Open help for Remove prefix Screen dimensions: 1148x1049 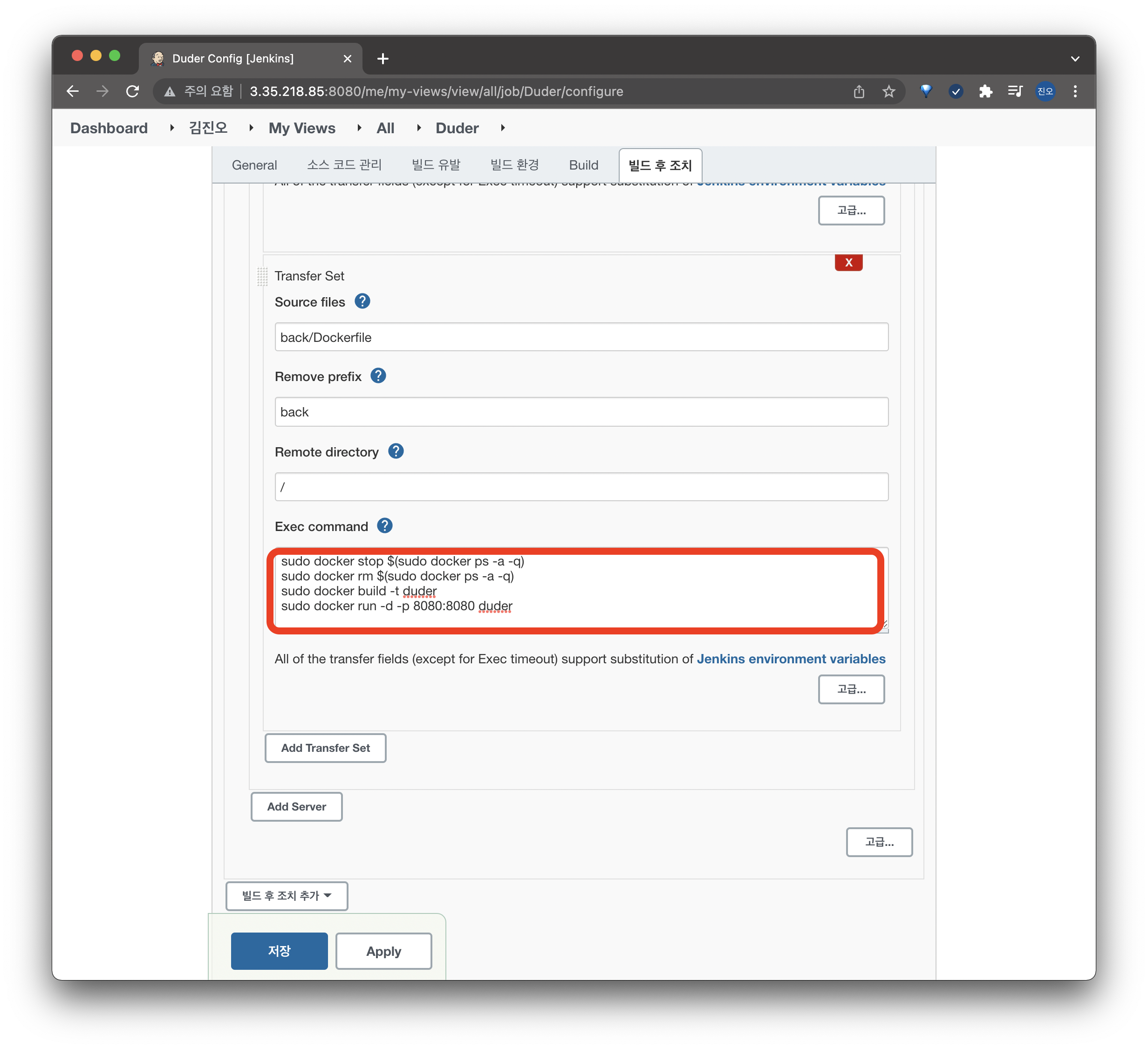(x=378, y=375)
